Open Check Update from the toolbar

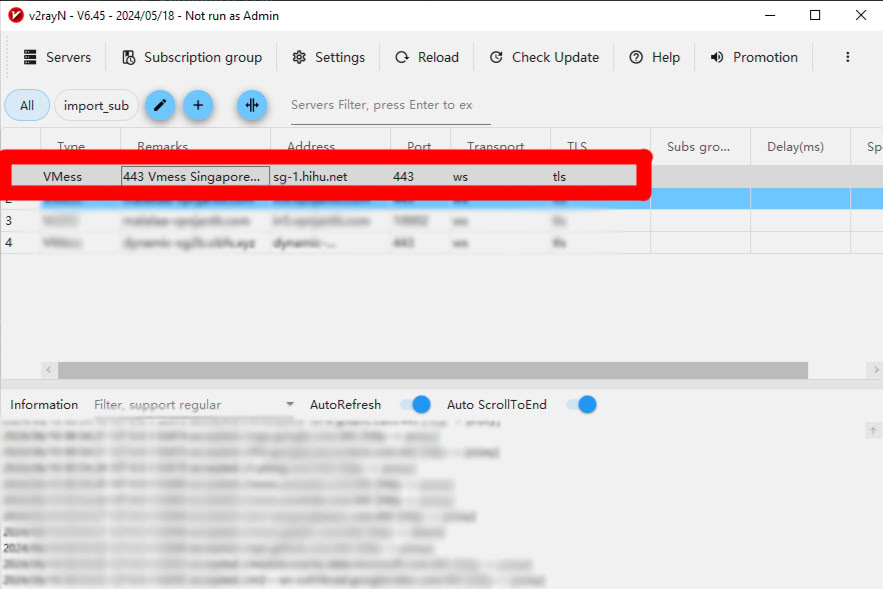point(544,57)
